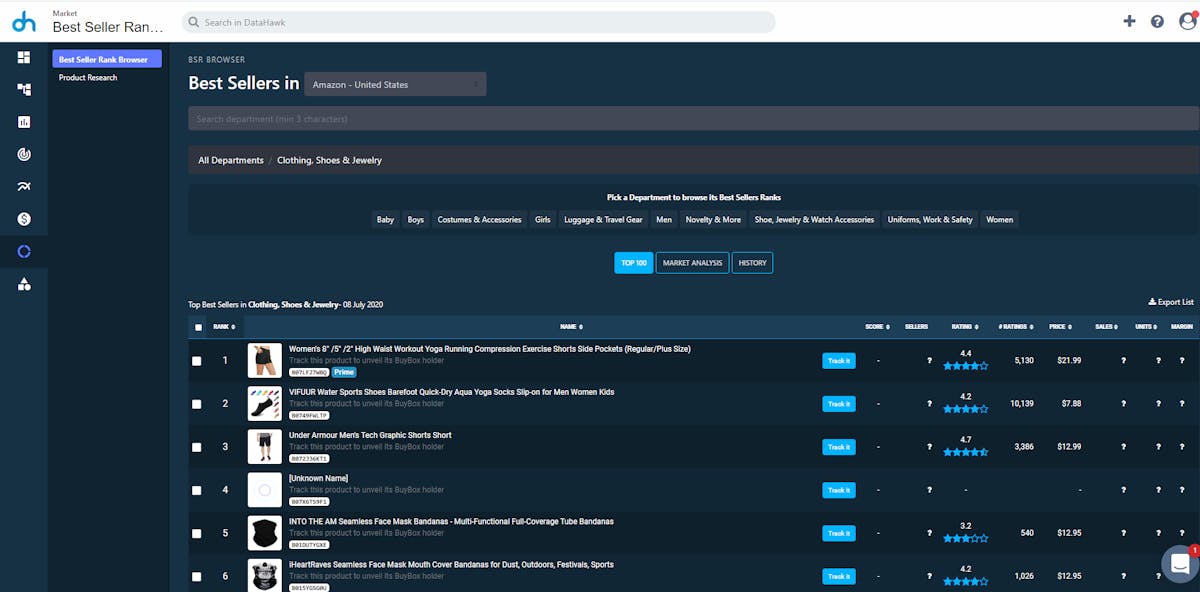Go to All Departments breadcrumb
The image size is (1200, 592).
pos(231,160)
